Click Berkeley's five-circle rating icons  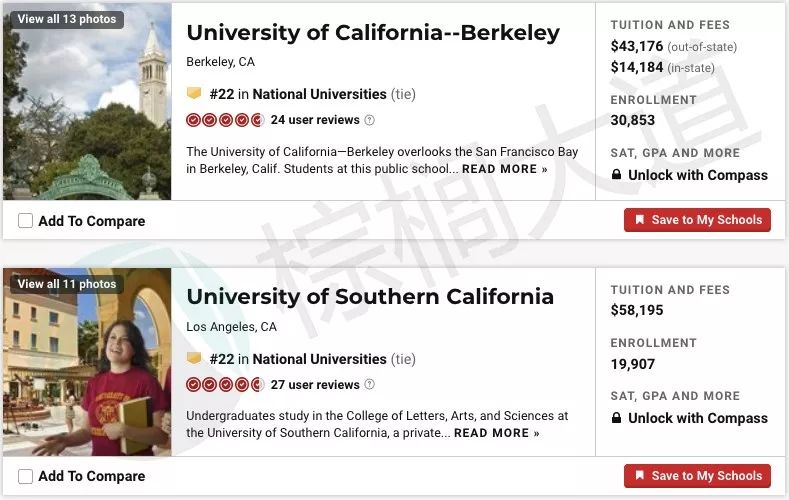click(225, 120)
